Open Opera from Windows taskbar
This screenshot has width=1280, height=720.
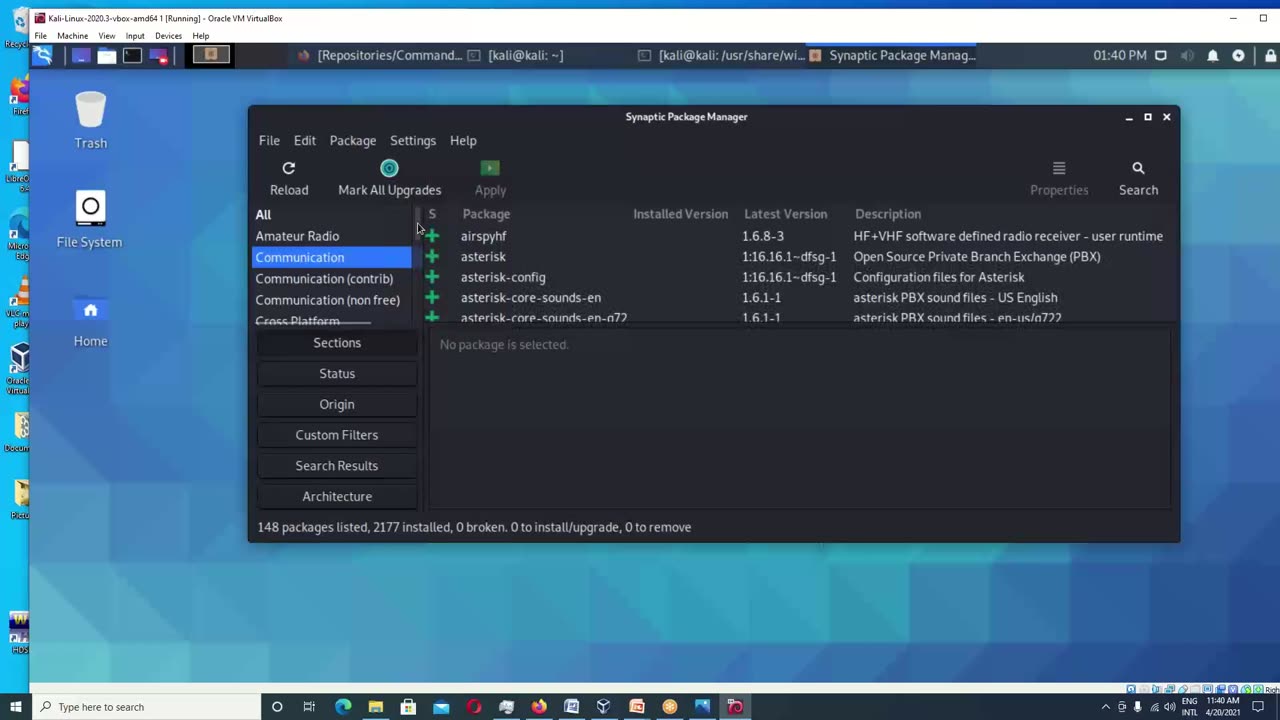[474, 707]
